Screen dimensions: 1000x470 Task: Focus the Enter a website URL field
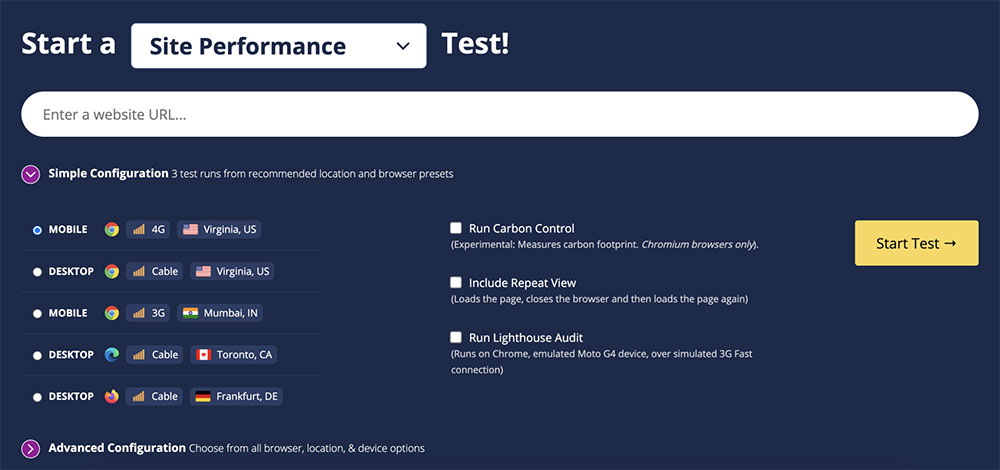(x=500, y=114)
